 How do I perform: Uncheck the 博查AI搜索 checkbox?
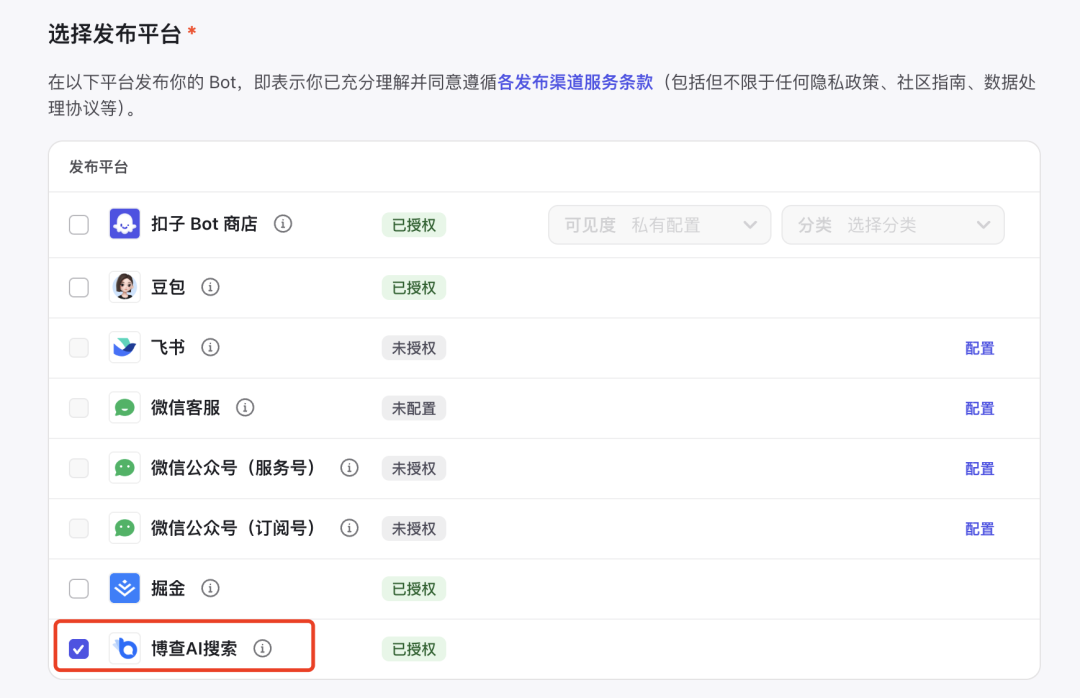[x=79, y=649]
